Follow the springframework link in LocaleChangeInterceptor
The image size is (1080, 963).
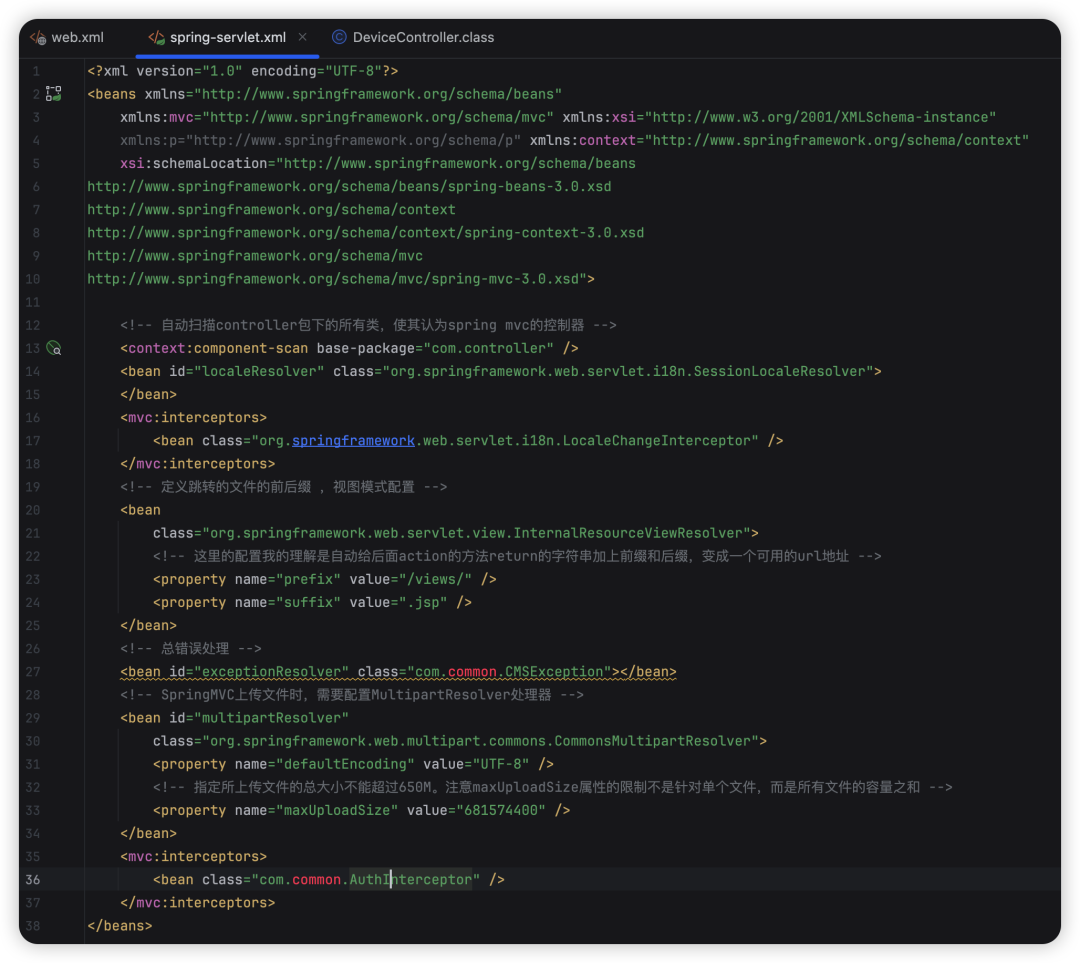(x=353, y=441)
